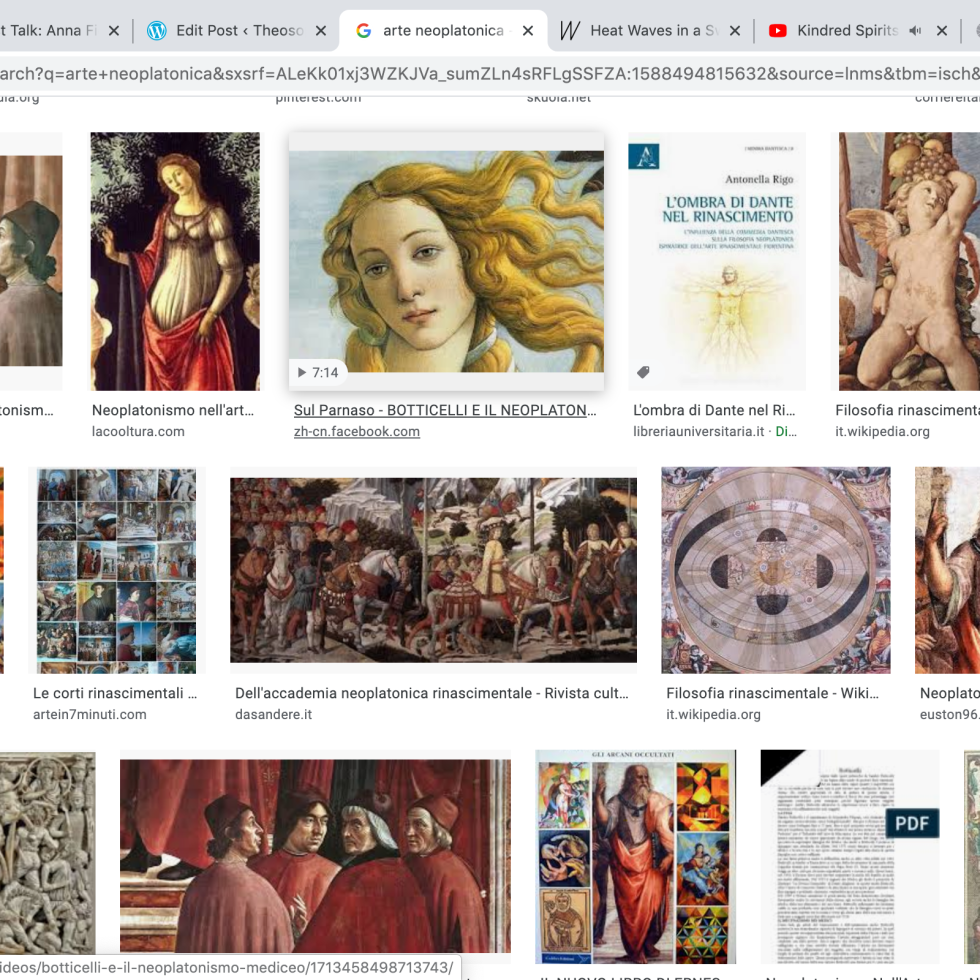Image resolution: width=980 pixels, height=980 pixels.
Task: Click the product tag icon on Dante book
Action: 643,372
